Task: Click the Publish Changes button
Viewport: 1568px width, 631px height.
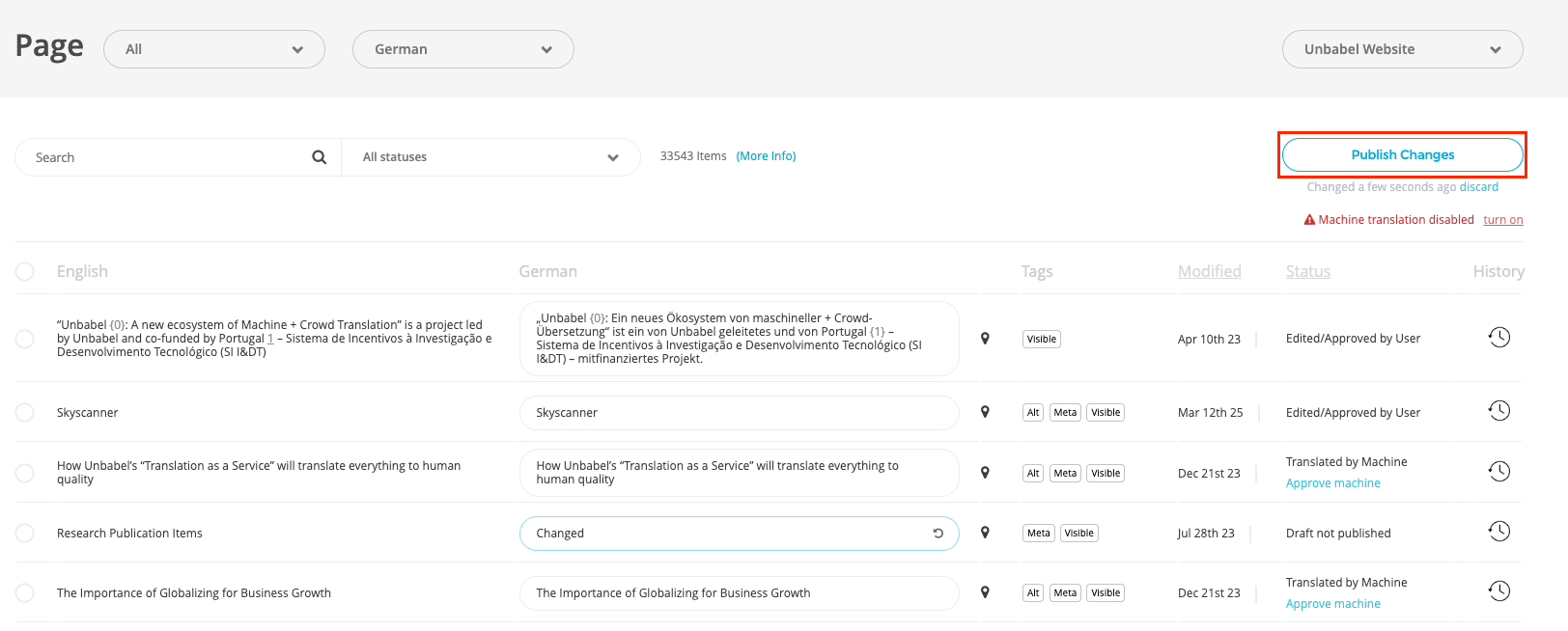Action: click(x=1402, y=154)
